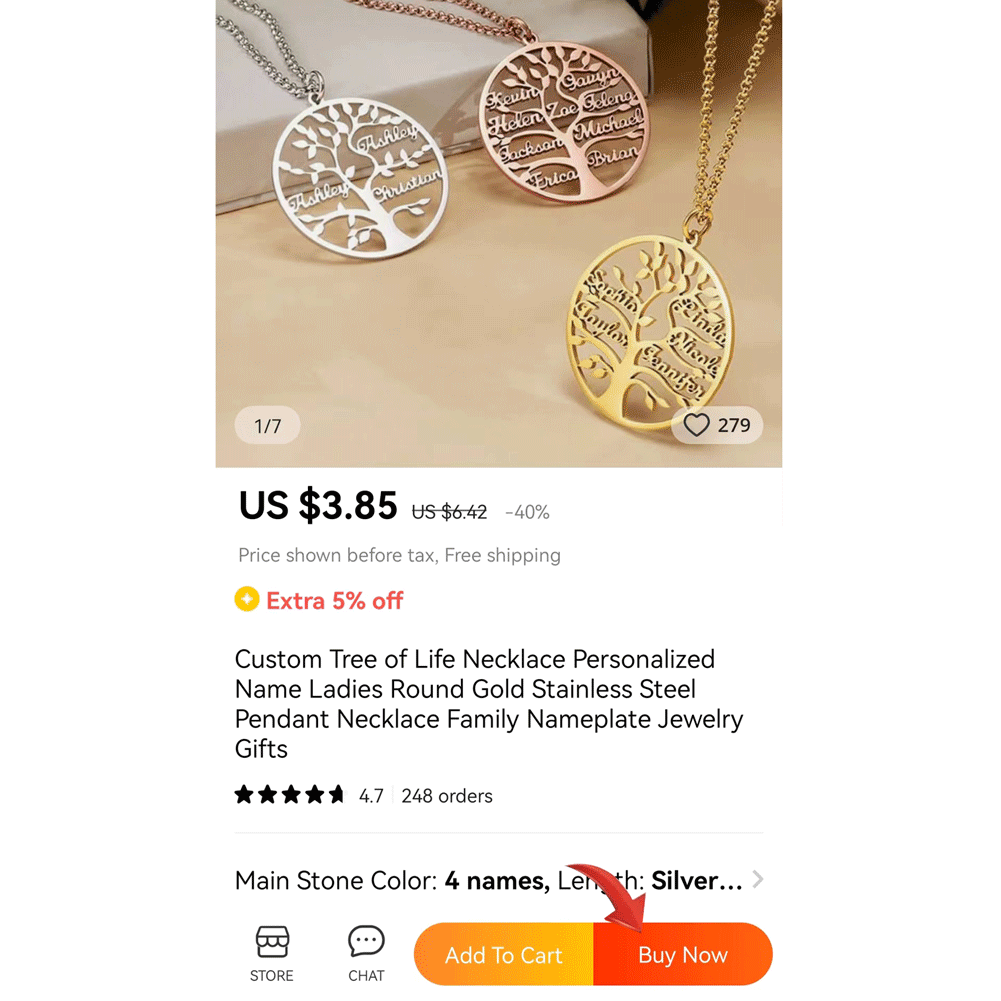Click the 248 orders link

[447, 796]
